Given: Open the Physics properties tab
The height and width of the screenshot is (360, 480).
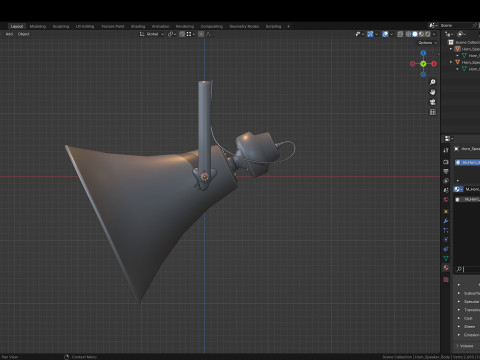Looking at the screenshot, I should [446, 240].
